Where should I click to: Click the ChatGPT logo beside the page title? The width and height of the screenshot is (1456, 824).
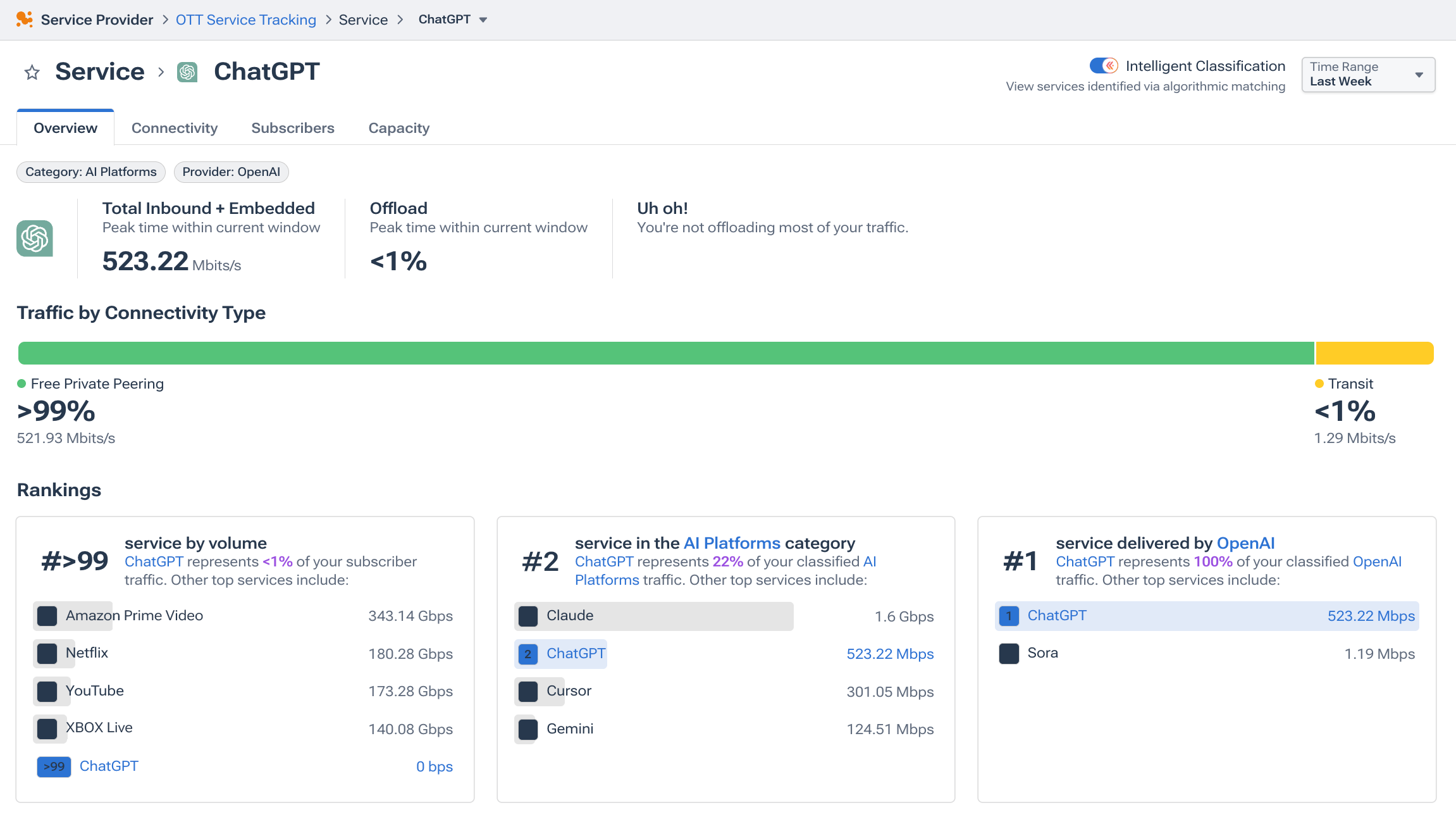pos(187,72)
